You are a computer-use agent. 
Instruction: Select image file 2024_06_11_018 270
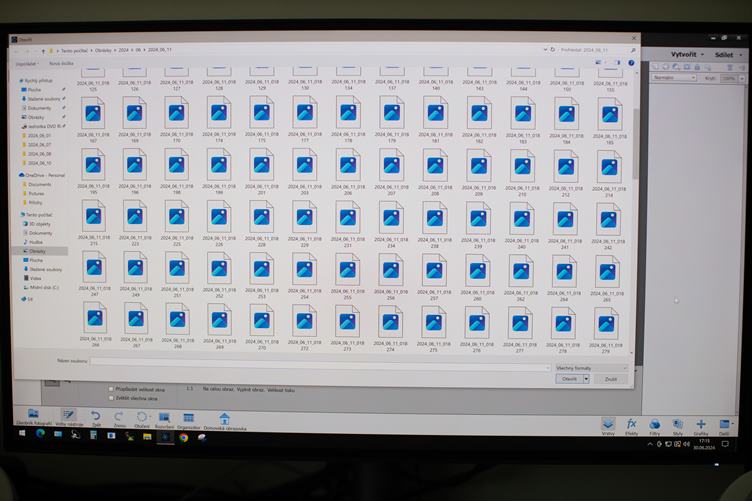pos(262,326)
